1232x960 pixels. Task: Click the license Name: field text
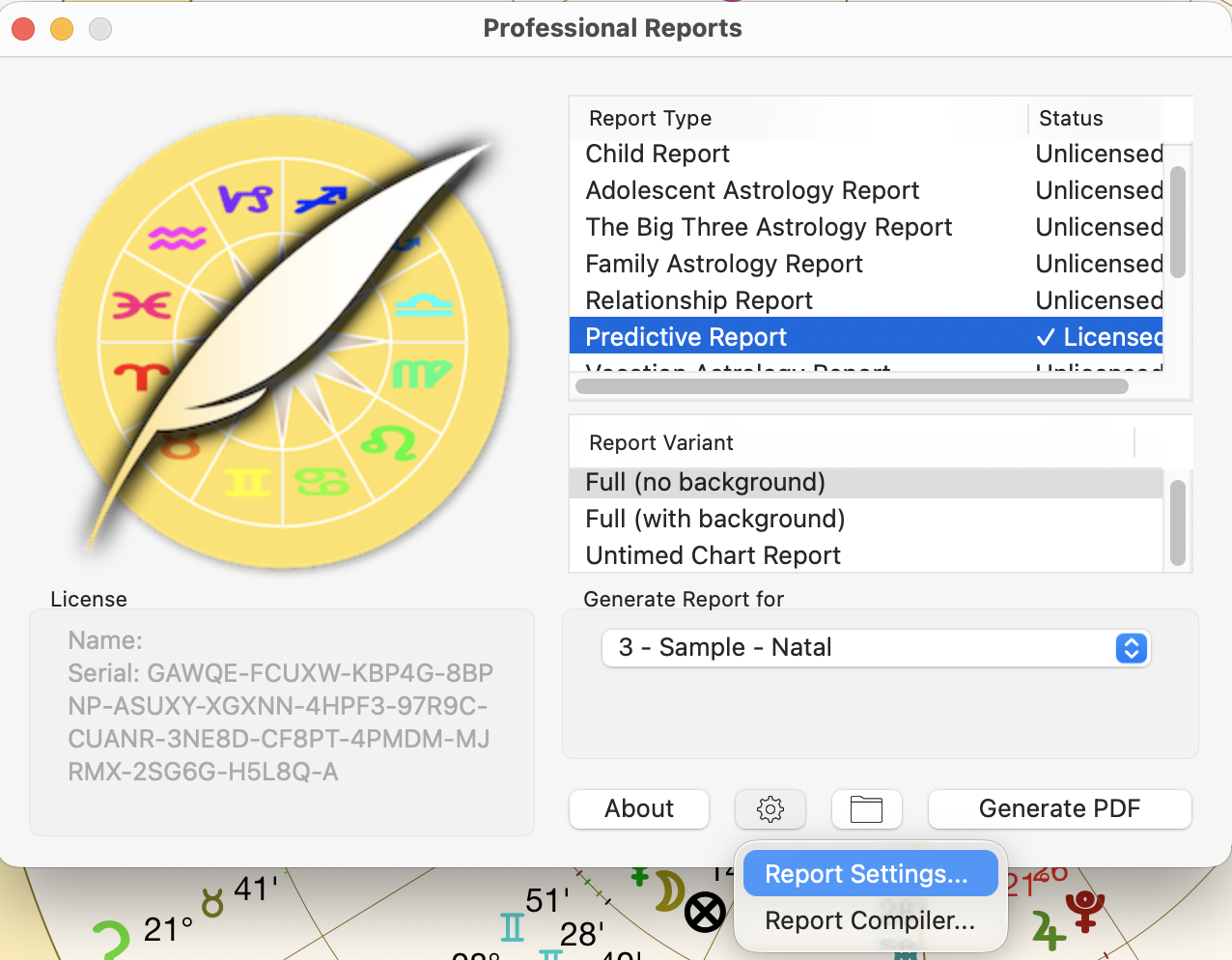coord(105,640)
